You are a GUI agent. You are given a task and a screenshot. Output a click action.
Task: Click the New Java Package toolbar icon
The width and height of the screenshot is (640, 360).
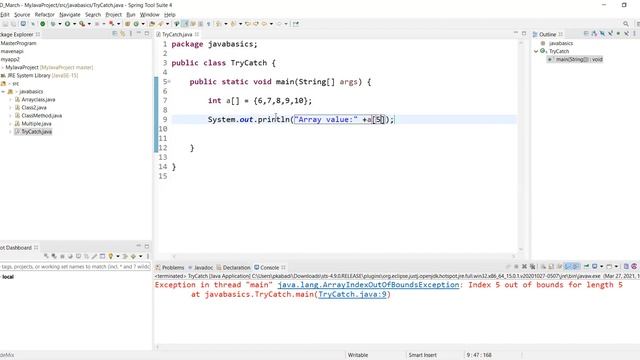click(x=128, y=24)
